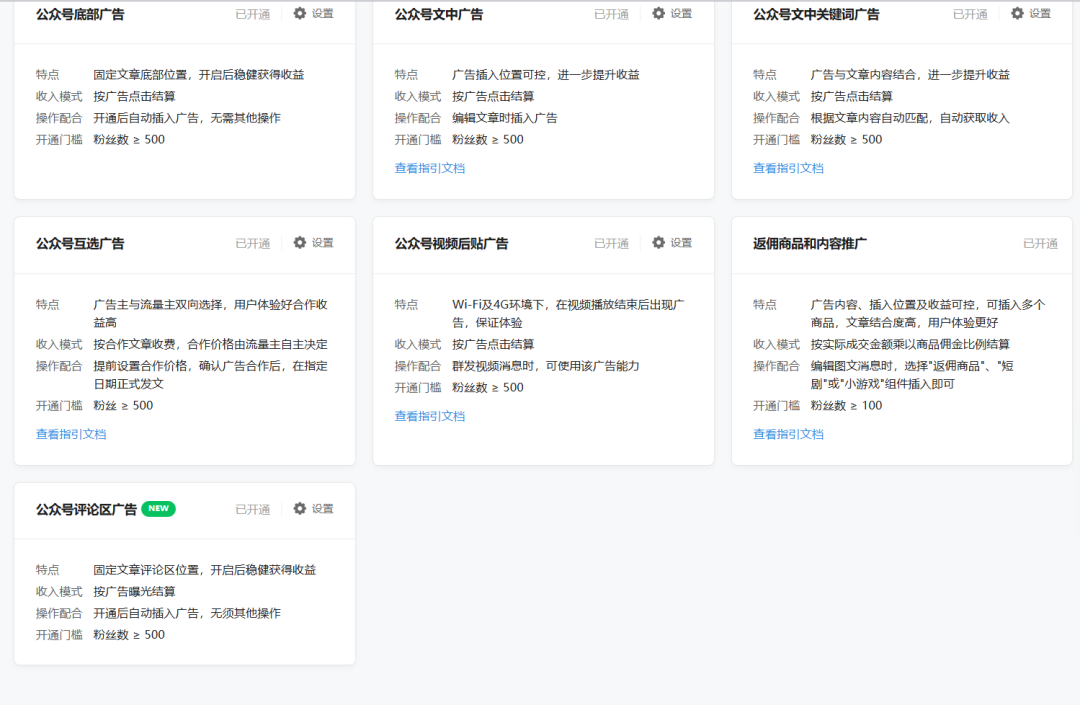Click the green NEW badge
1080x705 pixels.
point(158,509)
